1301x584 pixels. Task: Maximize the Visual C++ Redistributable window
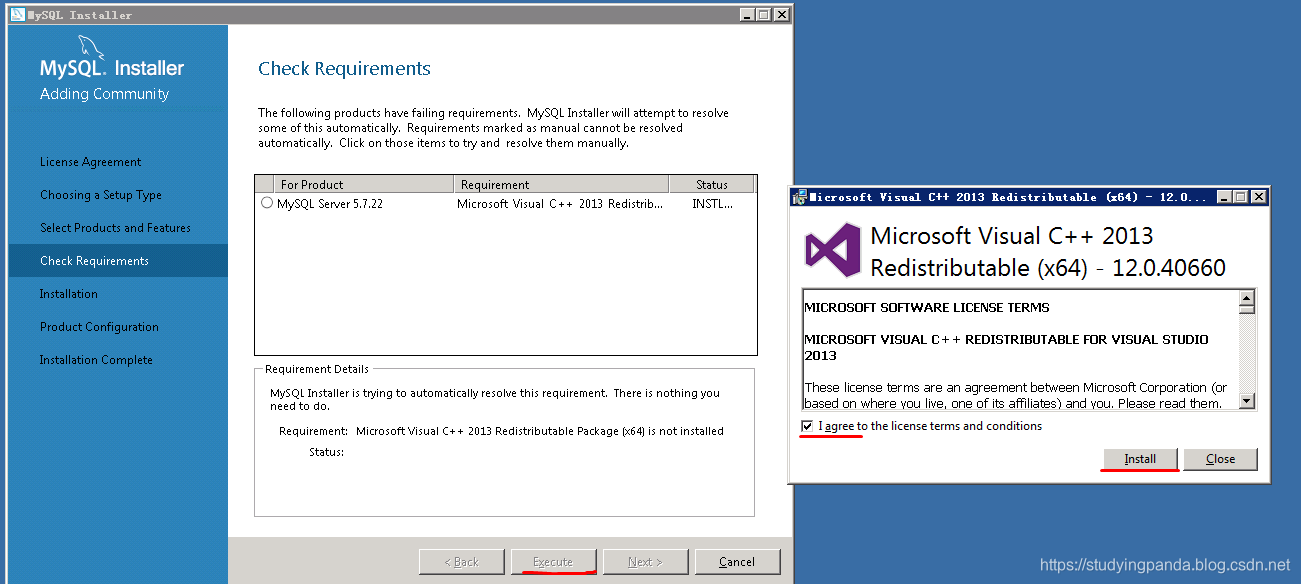1240,197
